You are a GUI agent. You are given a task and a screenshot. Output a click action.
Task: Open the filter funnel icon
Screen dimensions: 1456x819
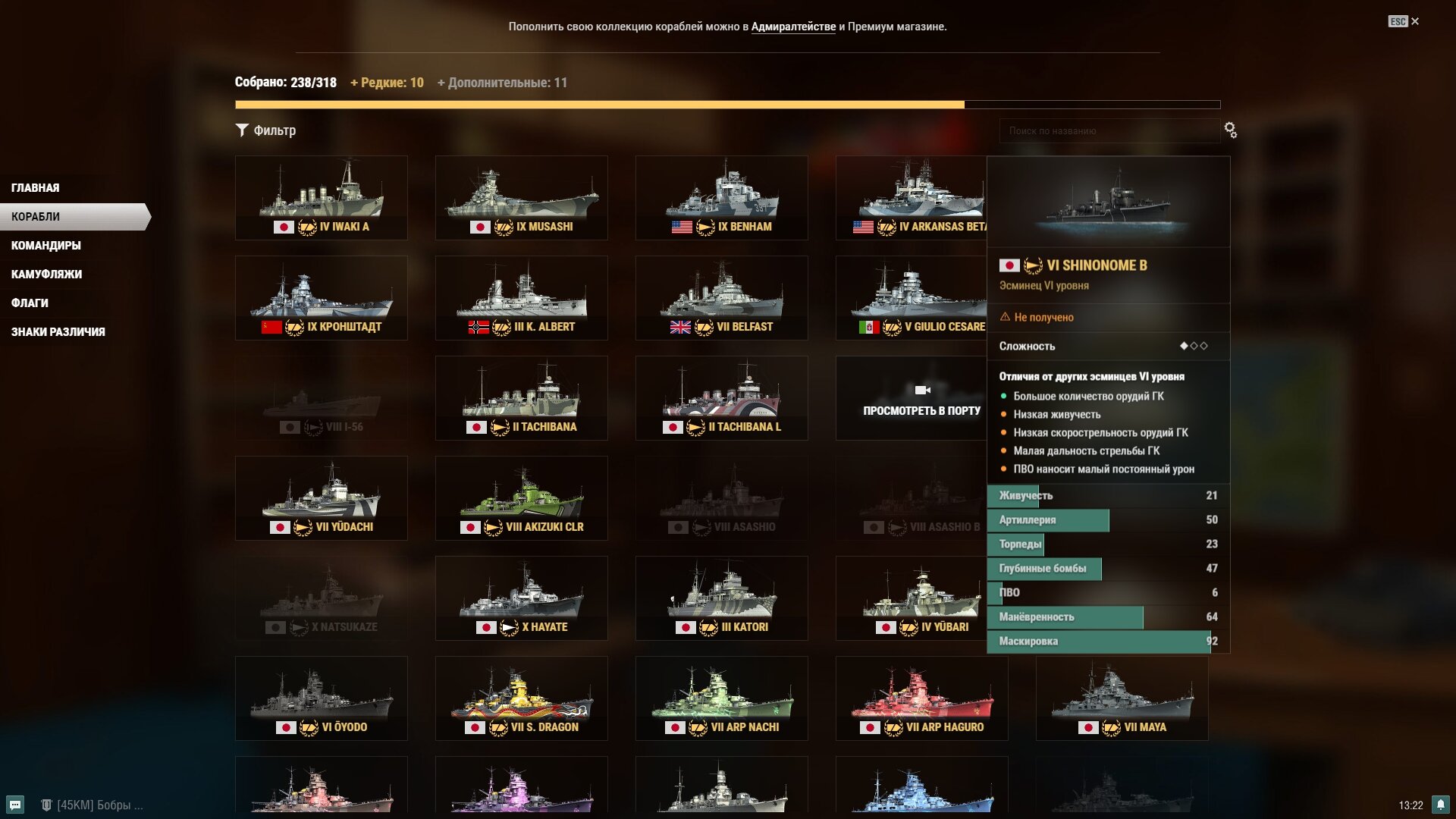pyautogui.click(x=242, y=130)
